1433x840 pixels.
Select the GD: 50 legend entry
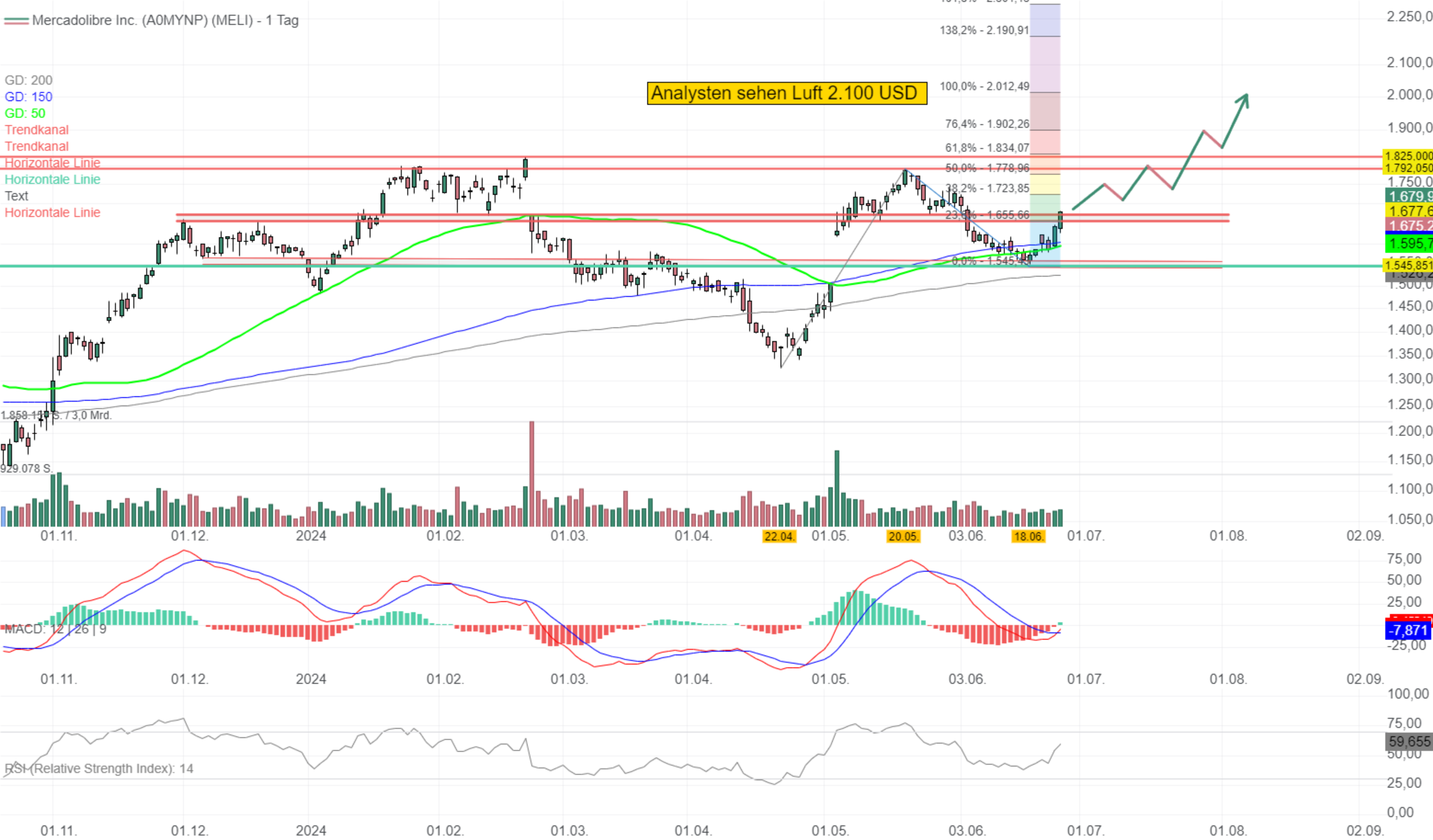click(25, 113)
